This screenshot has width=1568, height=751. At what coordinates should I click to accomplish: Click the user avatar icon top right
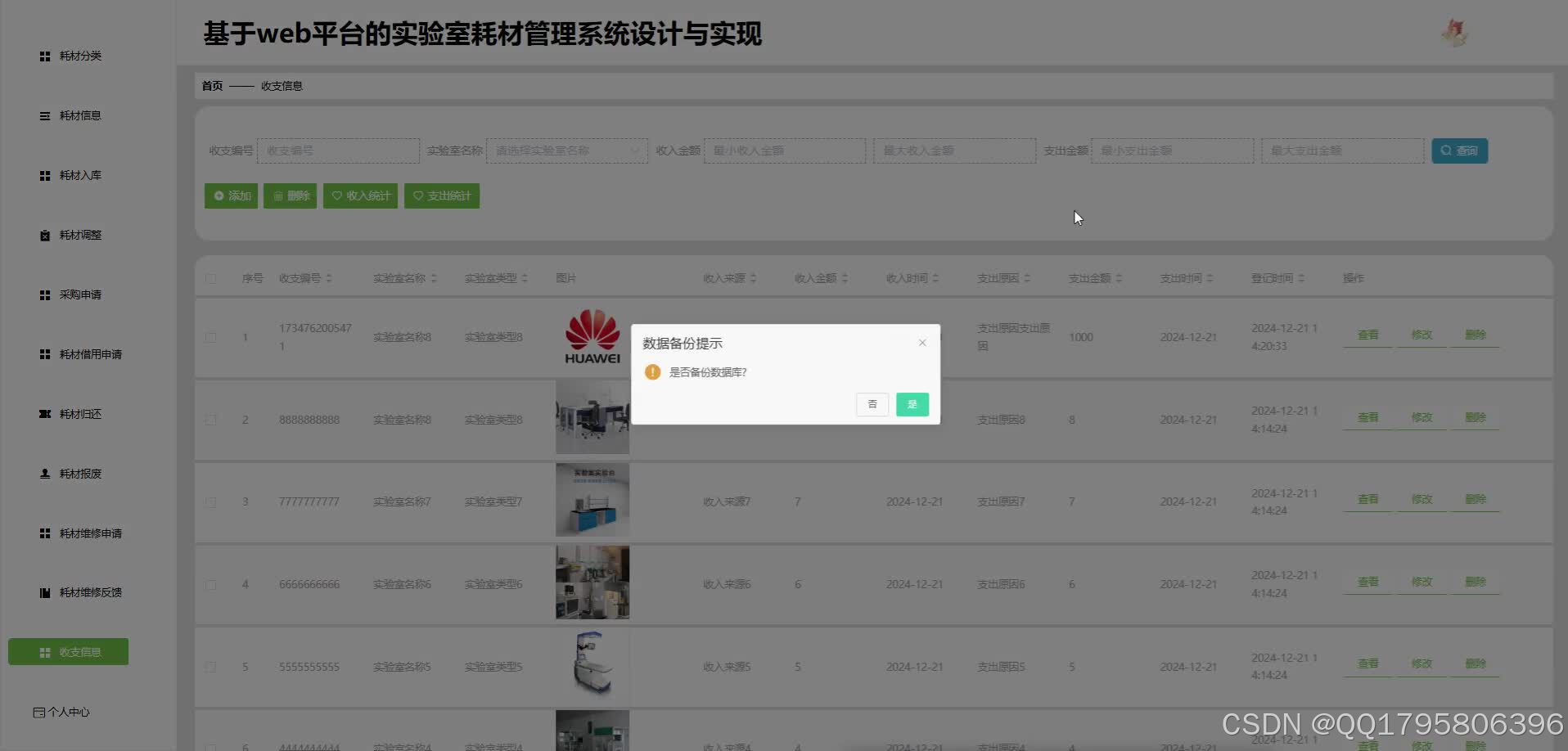point(1454,32)
